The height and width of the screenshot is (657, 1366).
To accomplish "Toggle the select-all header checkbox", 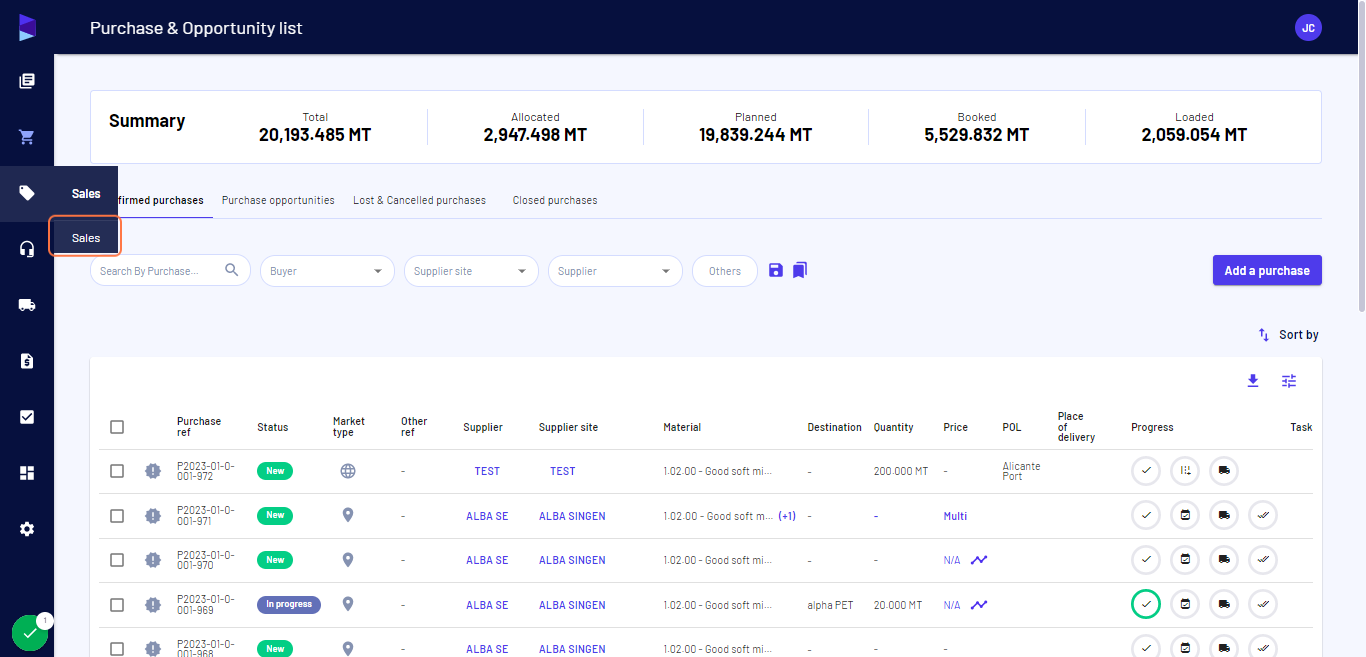I will (x=117, y=427).
